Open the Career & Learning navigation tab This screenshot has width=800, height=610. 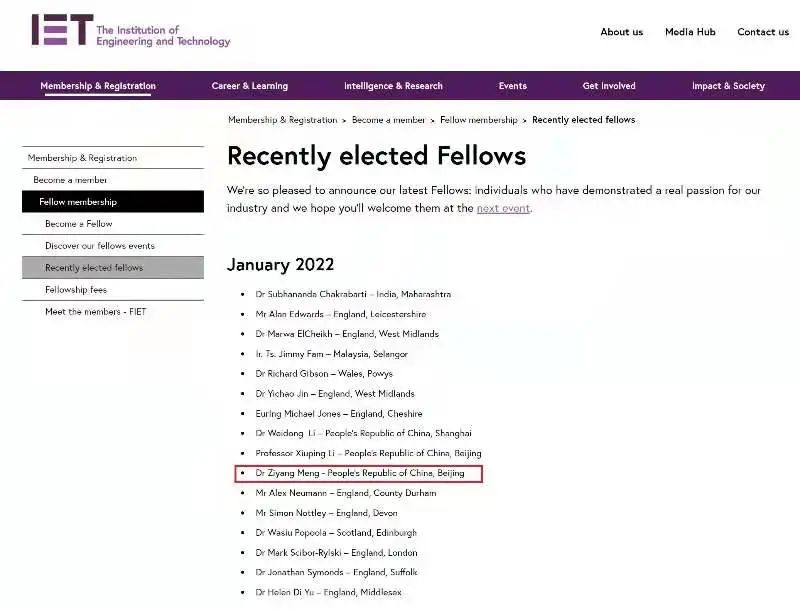coord(248,86)
